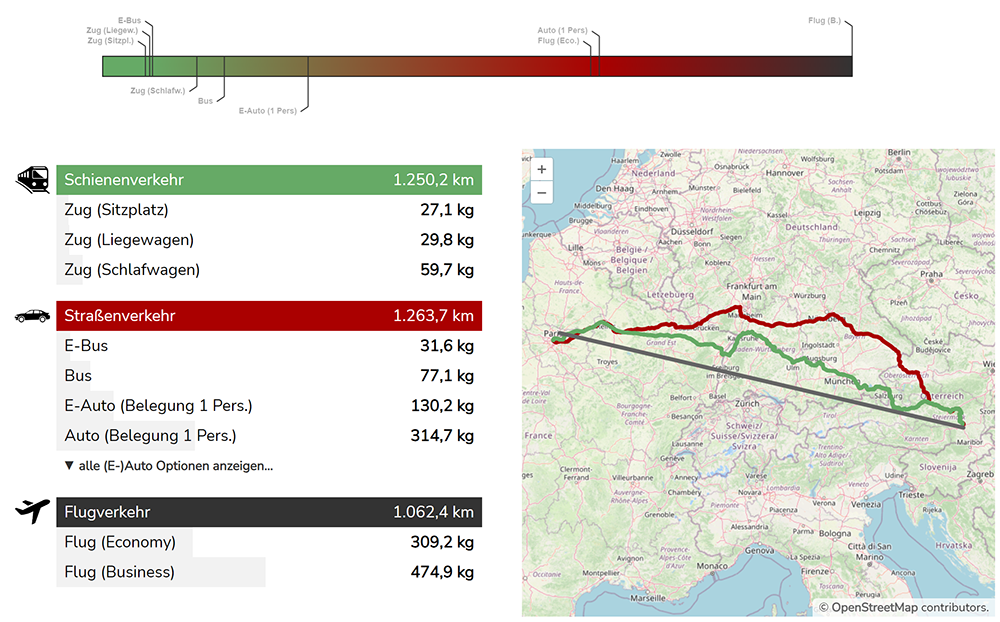Image resolution: width=1000 pixels, height=622 pixels.
Task: Click the Flug (B.) marker on scale
Action: tap(825, 20)
